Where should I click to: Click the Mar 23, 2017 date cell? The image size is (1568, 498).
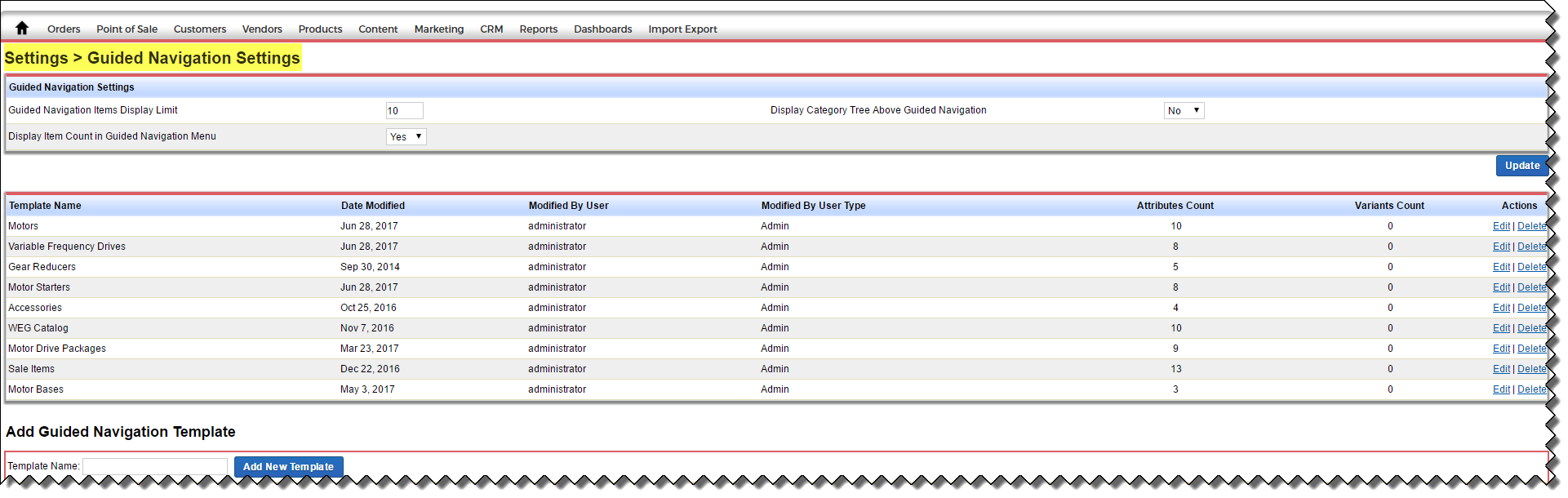(370, 349)
